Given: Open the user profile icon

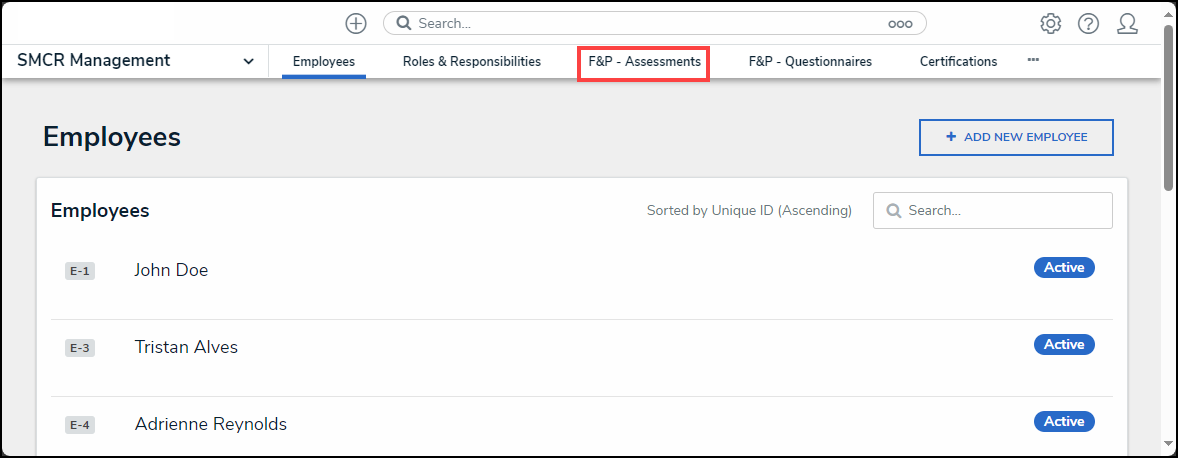Looking at the screenshot, I should (x=1127, y=23).
